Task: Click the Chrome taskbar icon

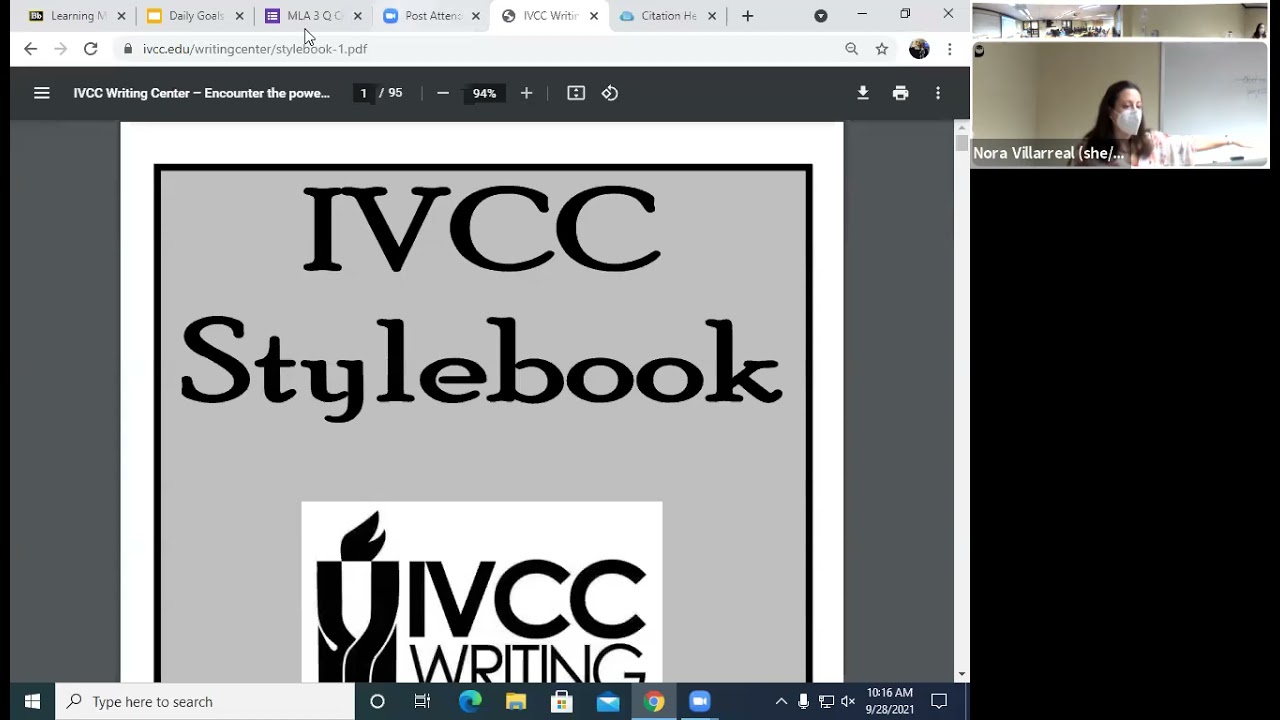Action: point(653,701)
